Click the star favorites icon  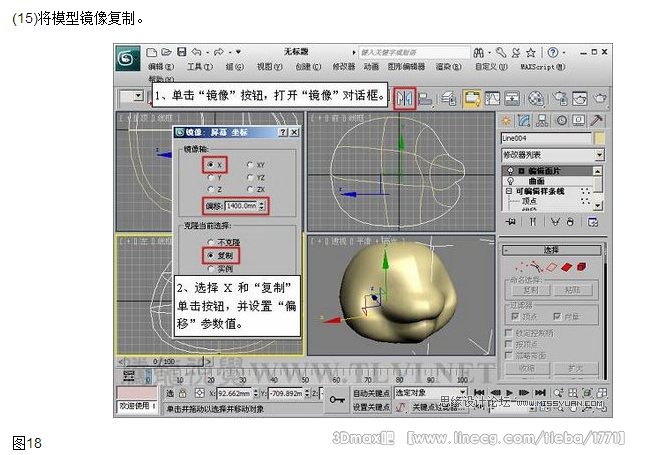pos(531,53)
